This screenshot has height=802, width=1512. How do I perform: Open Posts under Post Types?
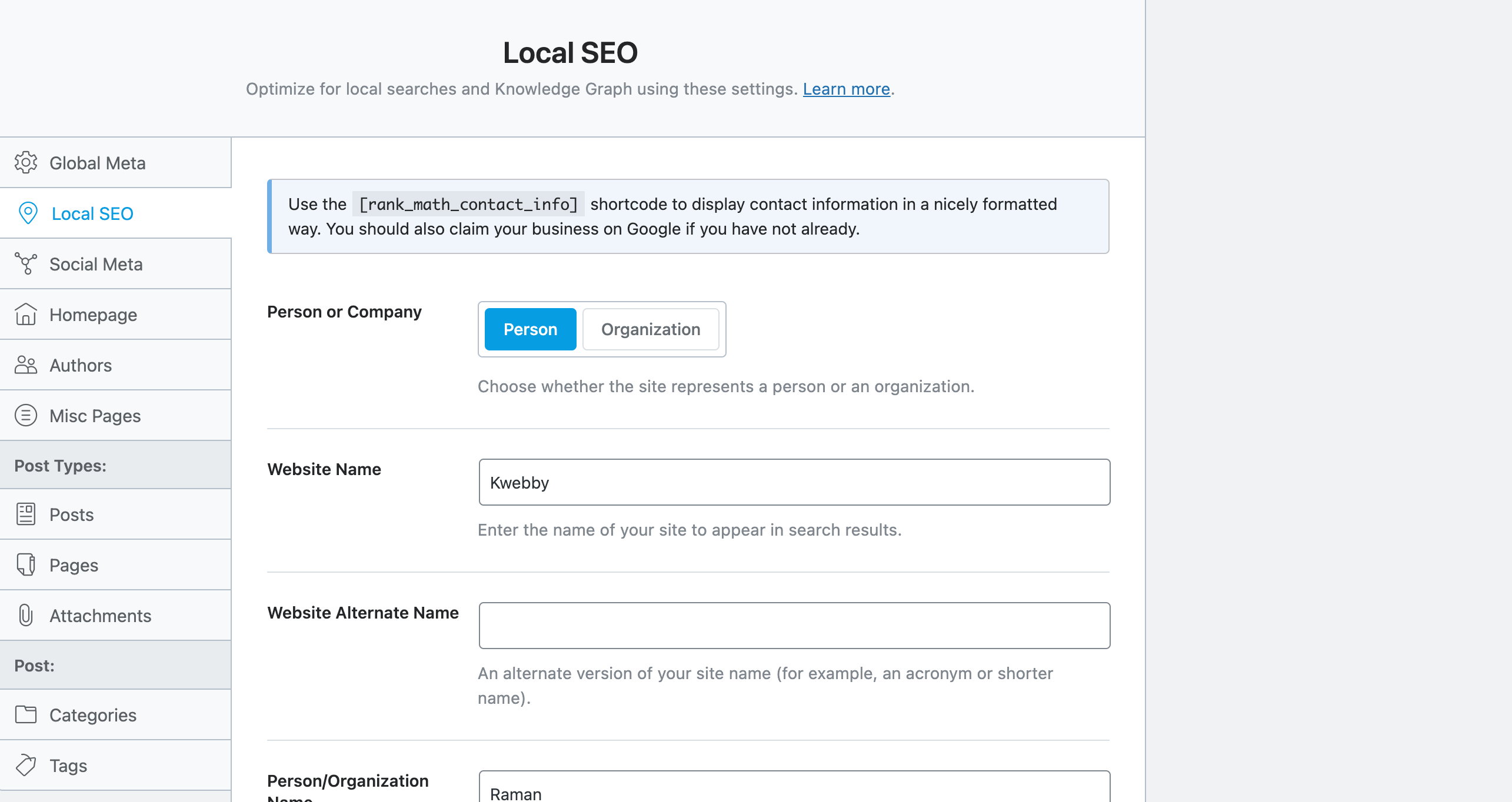[x=115, y=514]
